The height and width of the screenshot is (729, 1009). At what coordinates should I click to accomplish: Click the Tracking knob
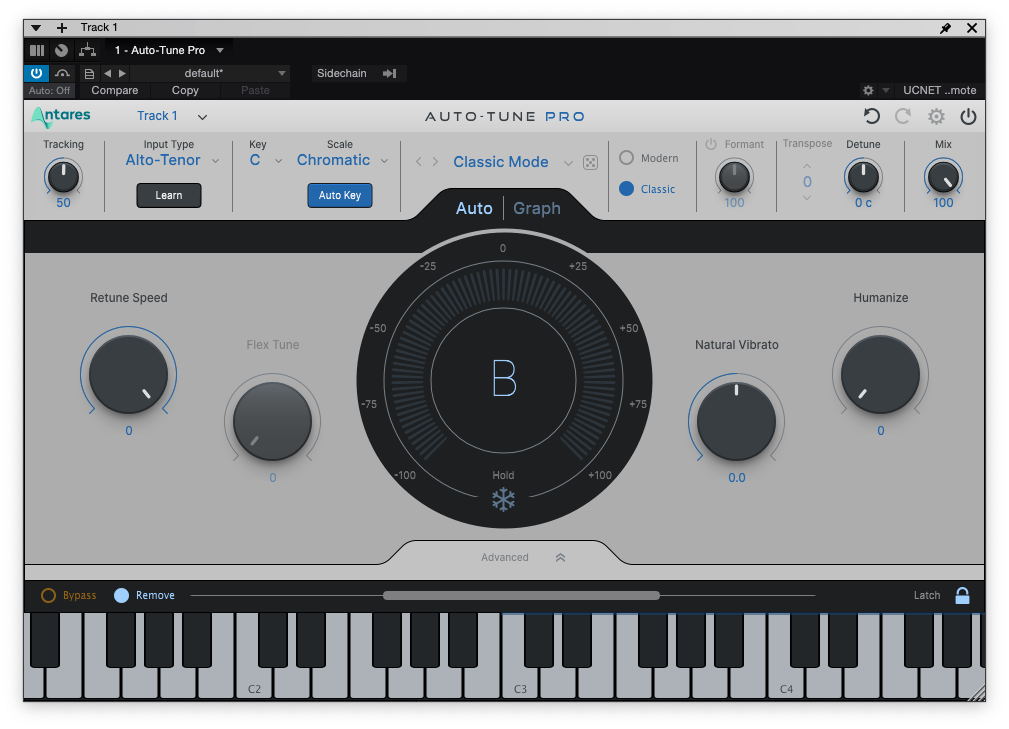pyautogui.click(x=63, y=177)
